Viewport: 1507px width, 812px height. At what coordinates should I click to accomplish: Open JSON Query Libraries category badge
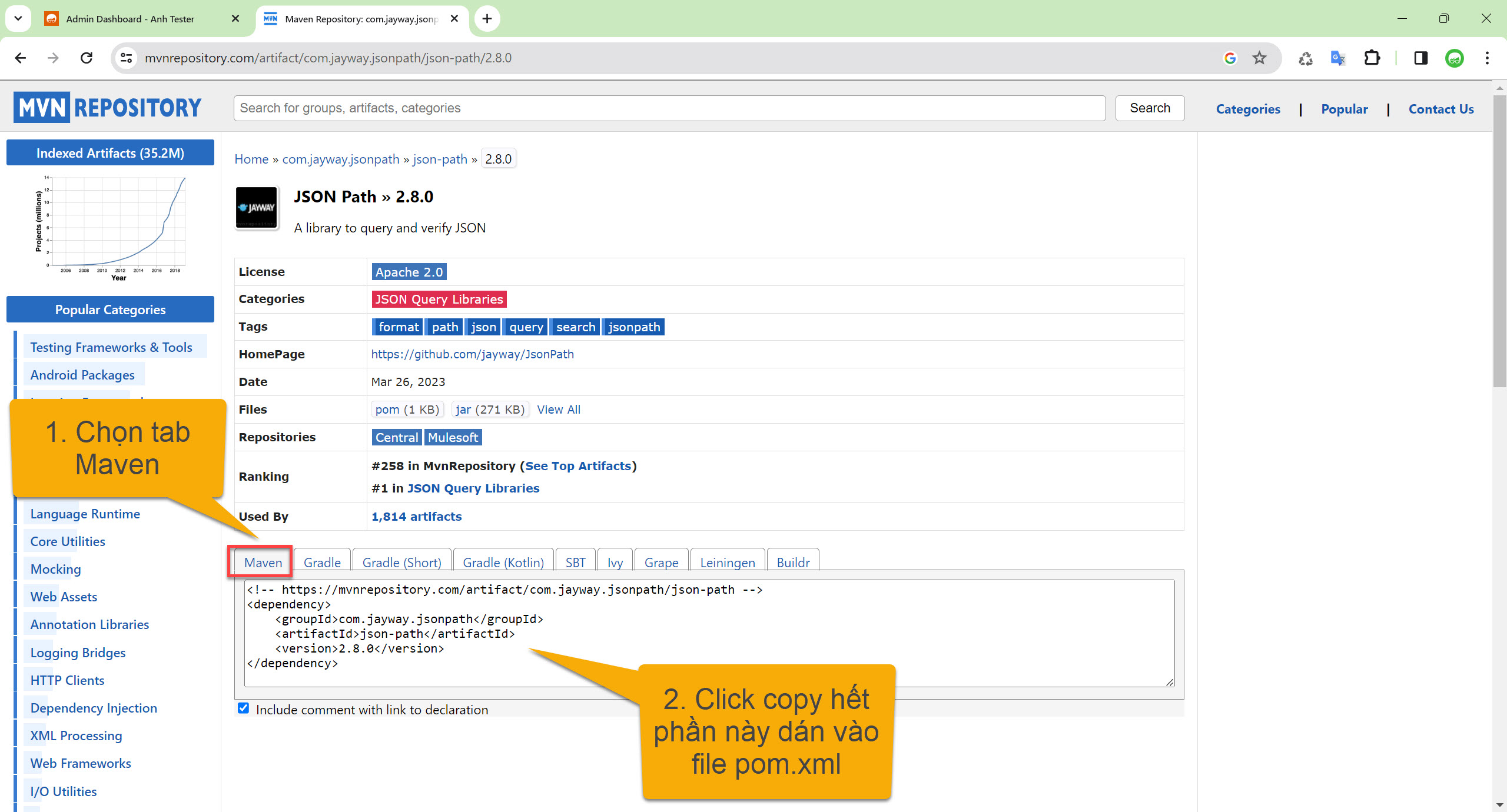pos(439,299)
